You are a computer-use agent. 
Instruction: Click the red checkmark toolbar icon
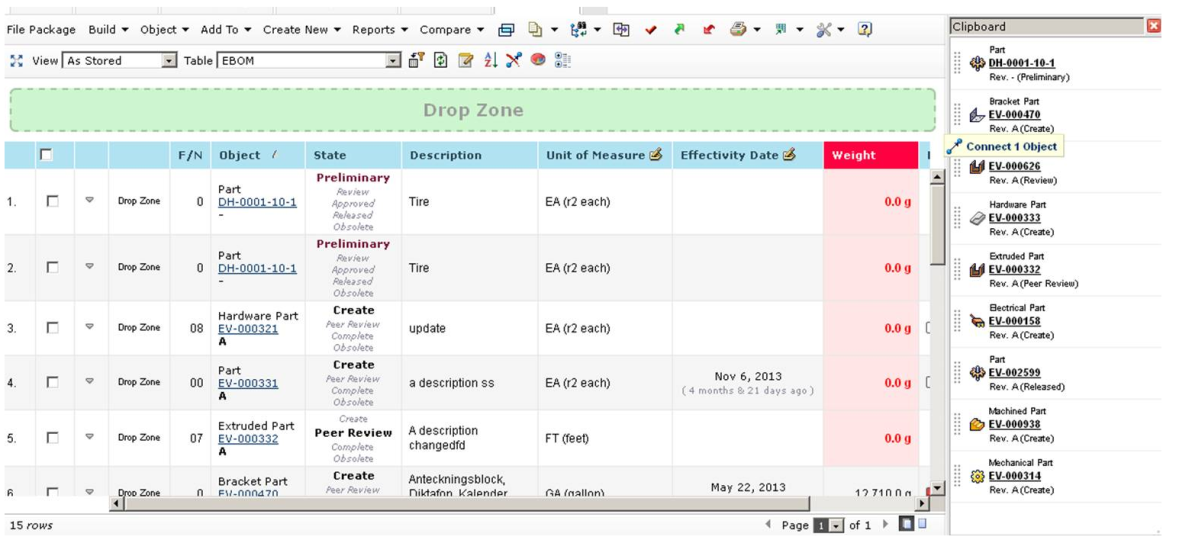point(651,30)
